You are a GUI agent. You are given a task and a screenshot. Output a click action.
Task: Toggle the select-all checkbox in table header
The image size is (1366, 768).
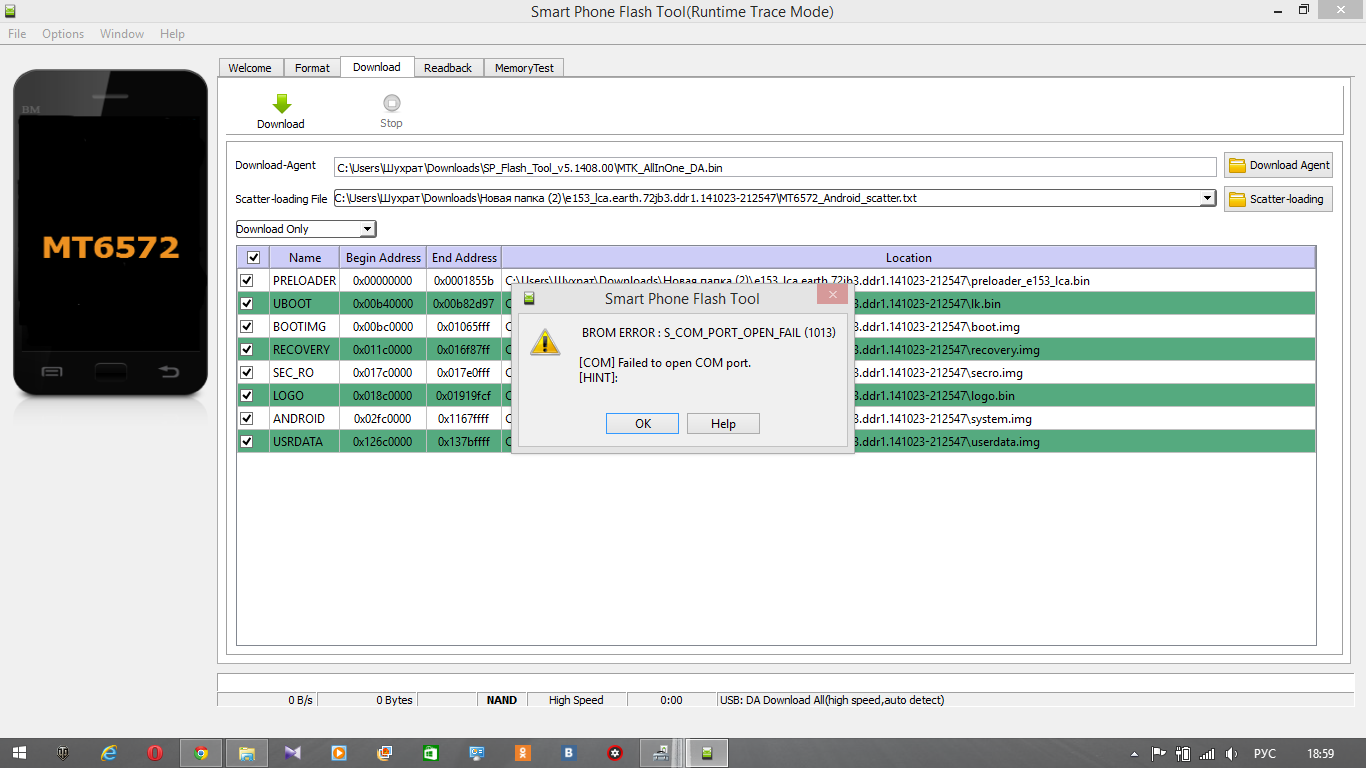(x=253, y=258)
